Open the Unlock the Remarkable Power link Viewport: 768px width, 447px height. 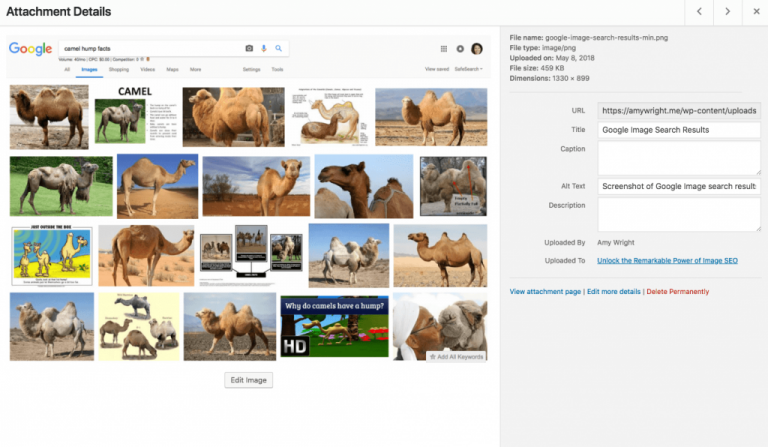[x=666, y=260]
